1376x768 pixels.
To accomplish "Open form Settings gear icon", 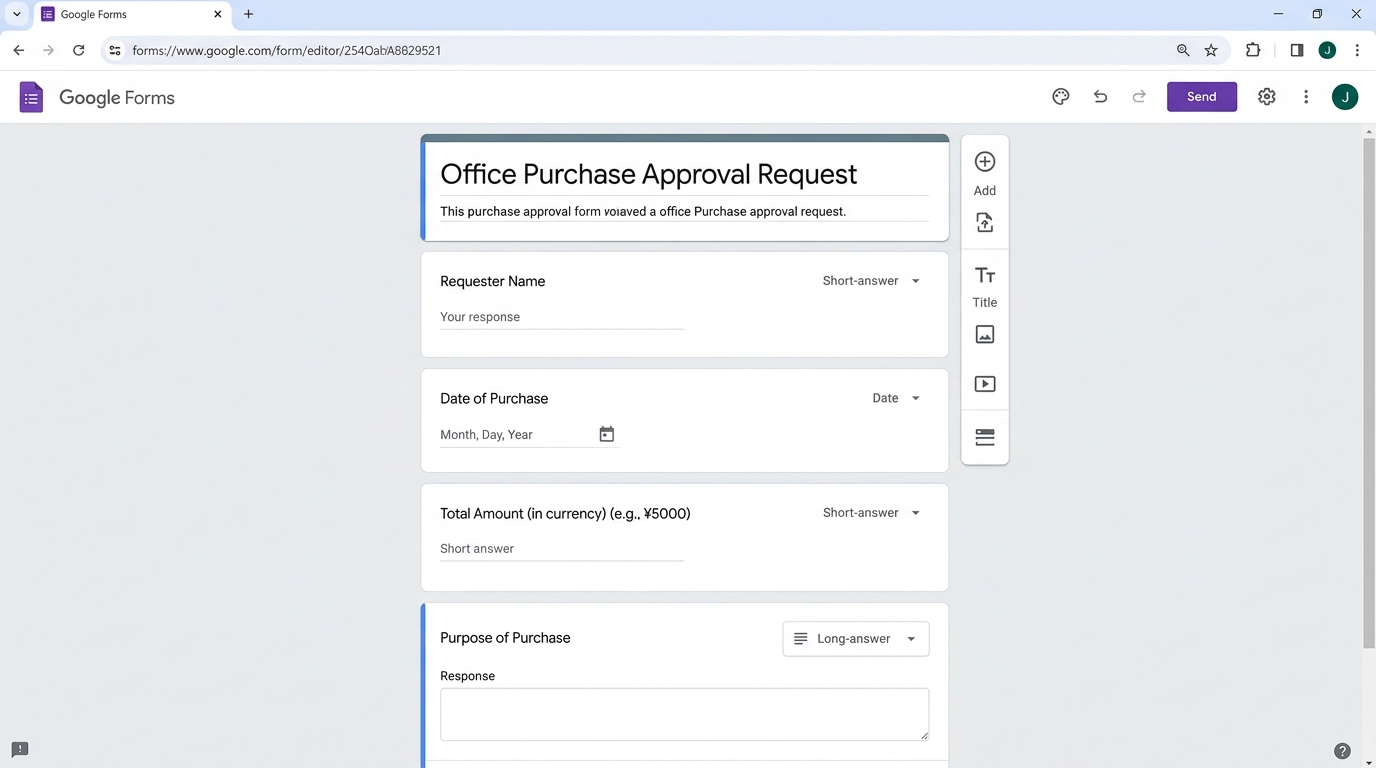I will pos(1266,97).
